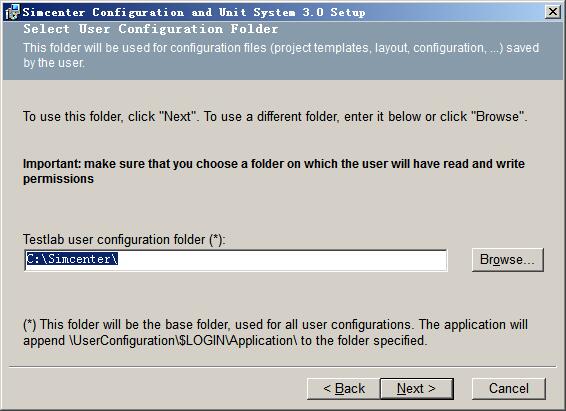Click the horizontal separator above the buttons
The width and height of the screenshot is (566, 411).
[283, 367]
